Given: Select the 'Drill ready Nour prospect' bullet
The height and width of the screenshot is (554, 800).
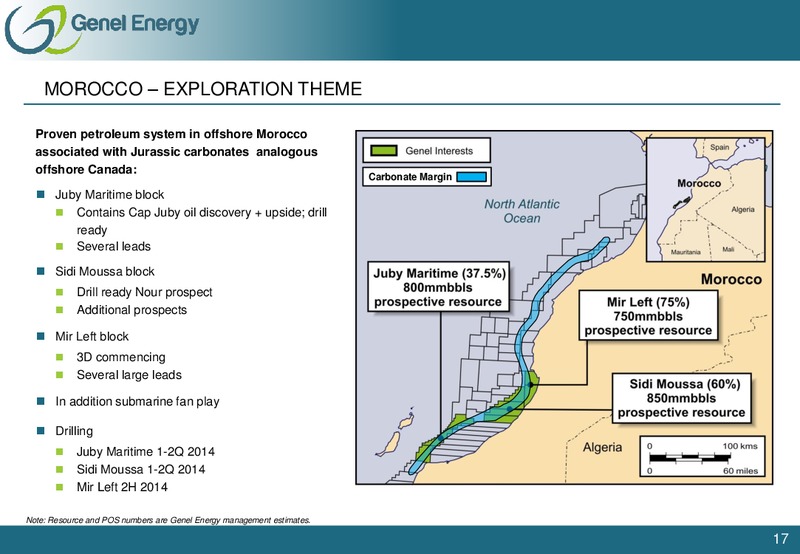Looking at the screenshot, I should tap(144, 292).
